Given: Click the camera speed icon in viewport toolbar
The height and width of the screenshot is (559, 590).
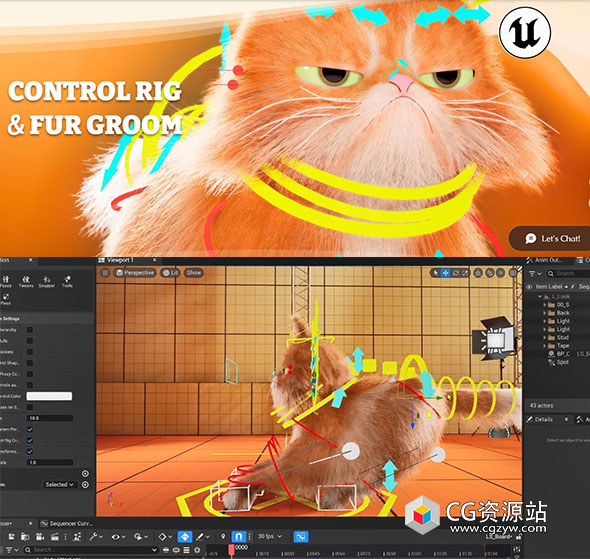Looking at the screenshot, I should coord(501,273).
